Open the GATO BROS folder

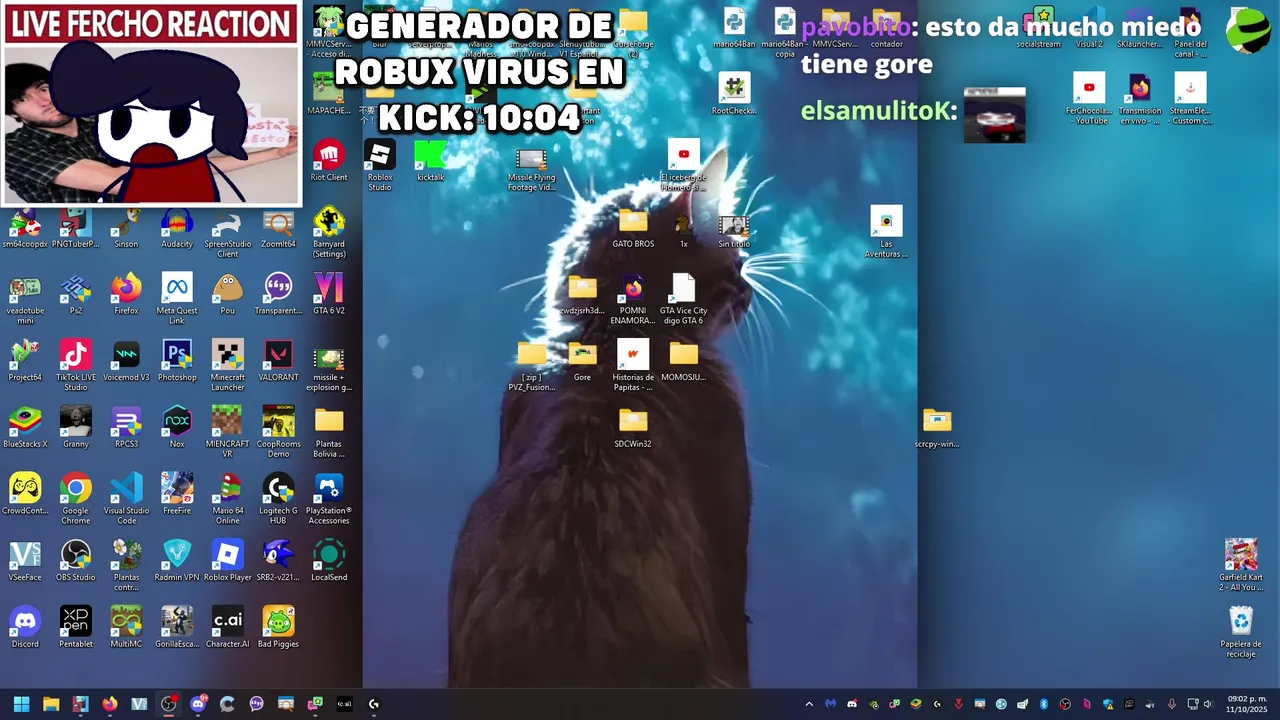point(633,228)
